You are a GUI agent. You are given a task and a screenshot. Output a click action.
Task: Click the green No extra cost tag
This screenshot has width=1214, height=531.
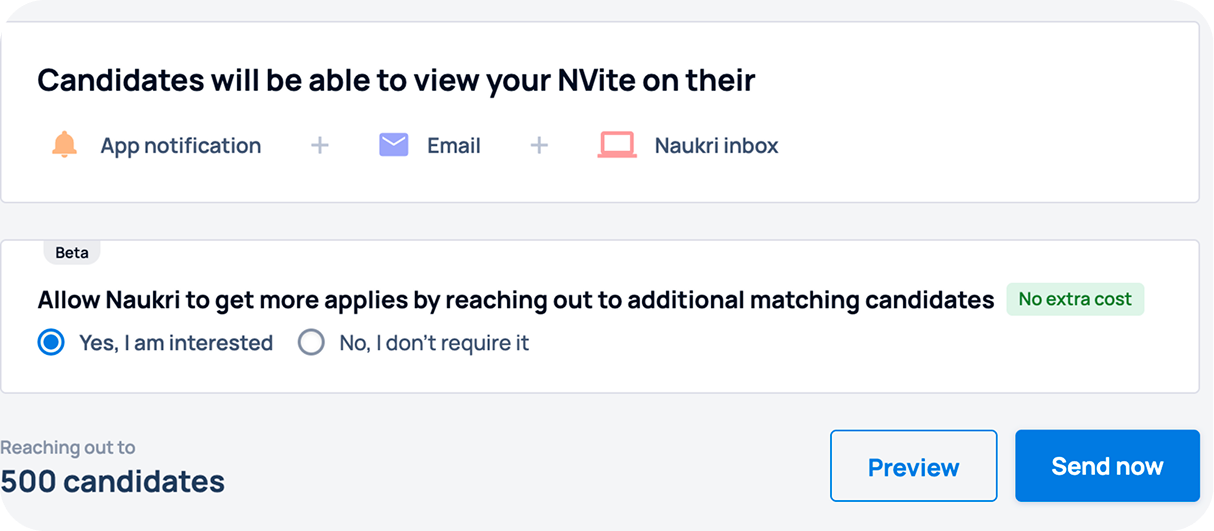pos(1075,299)
